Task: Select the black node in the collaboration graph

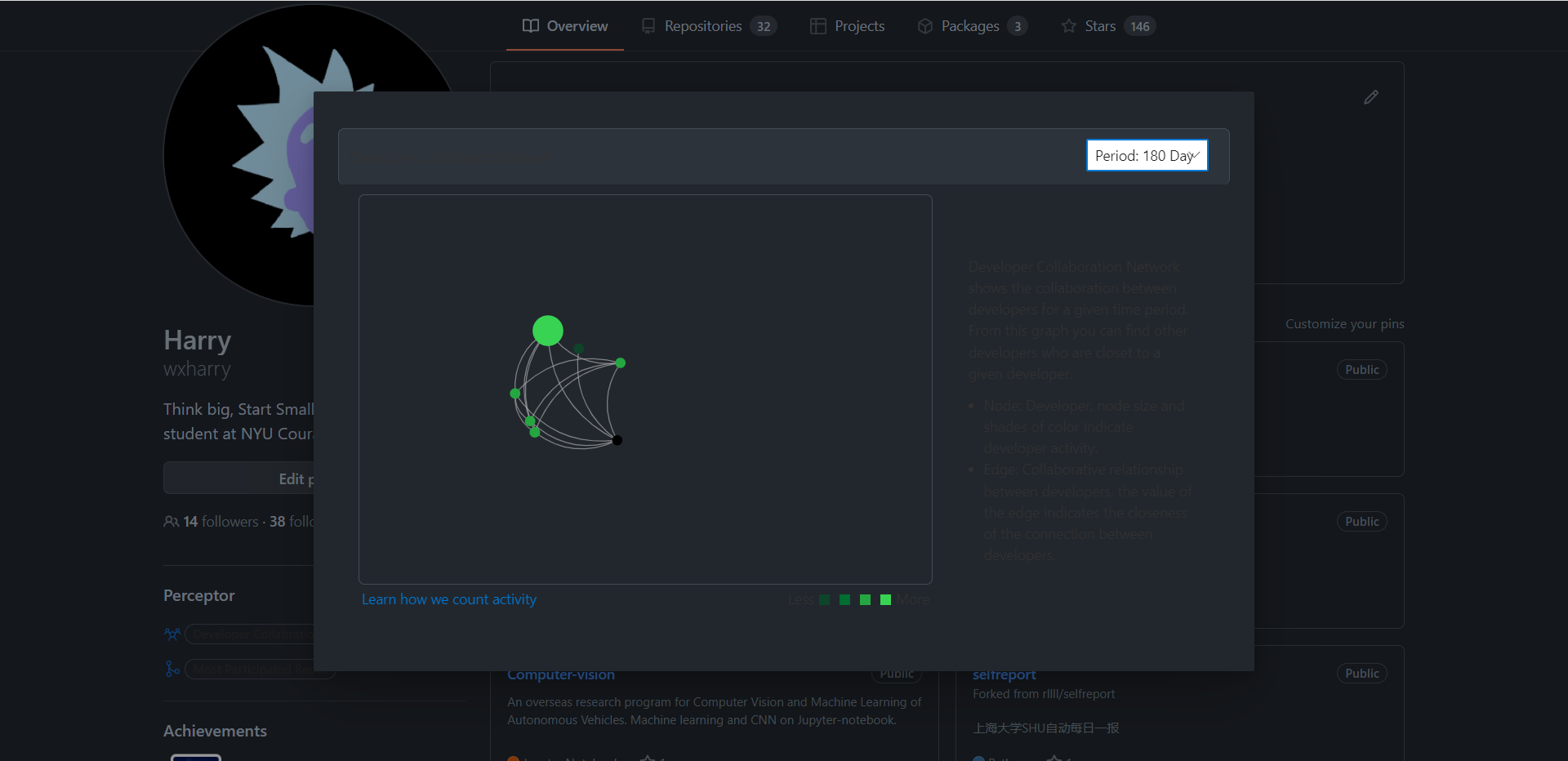Action: 617,440
